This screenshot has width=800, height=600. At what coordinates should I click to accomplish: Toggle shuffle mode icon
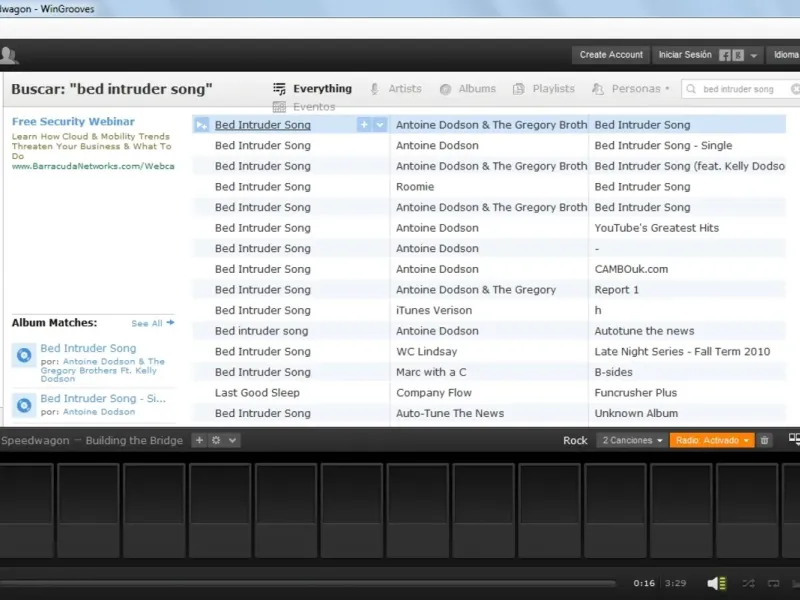coord(748,583)
